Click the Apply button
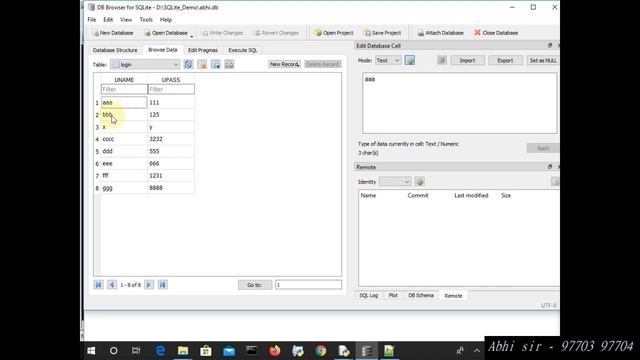Screen dimensions: 640x360 (543, 148)
